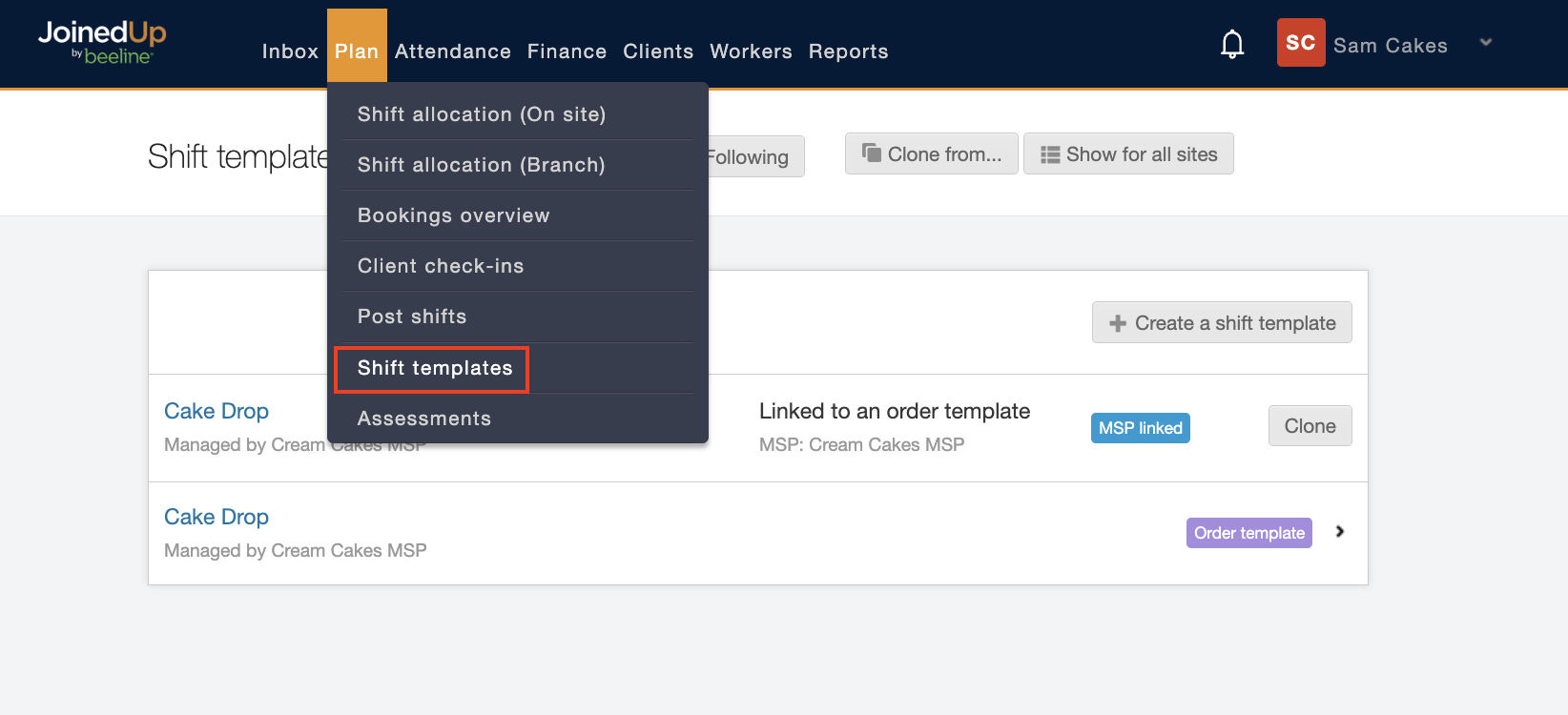Open second Cake Drop template link

tap(217, 517)
